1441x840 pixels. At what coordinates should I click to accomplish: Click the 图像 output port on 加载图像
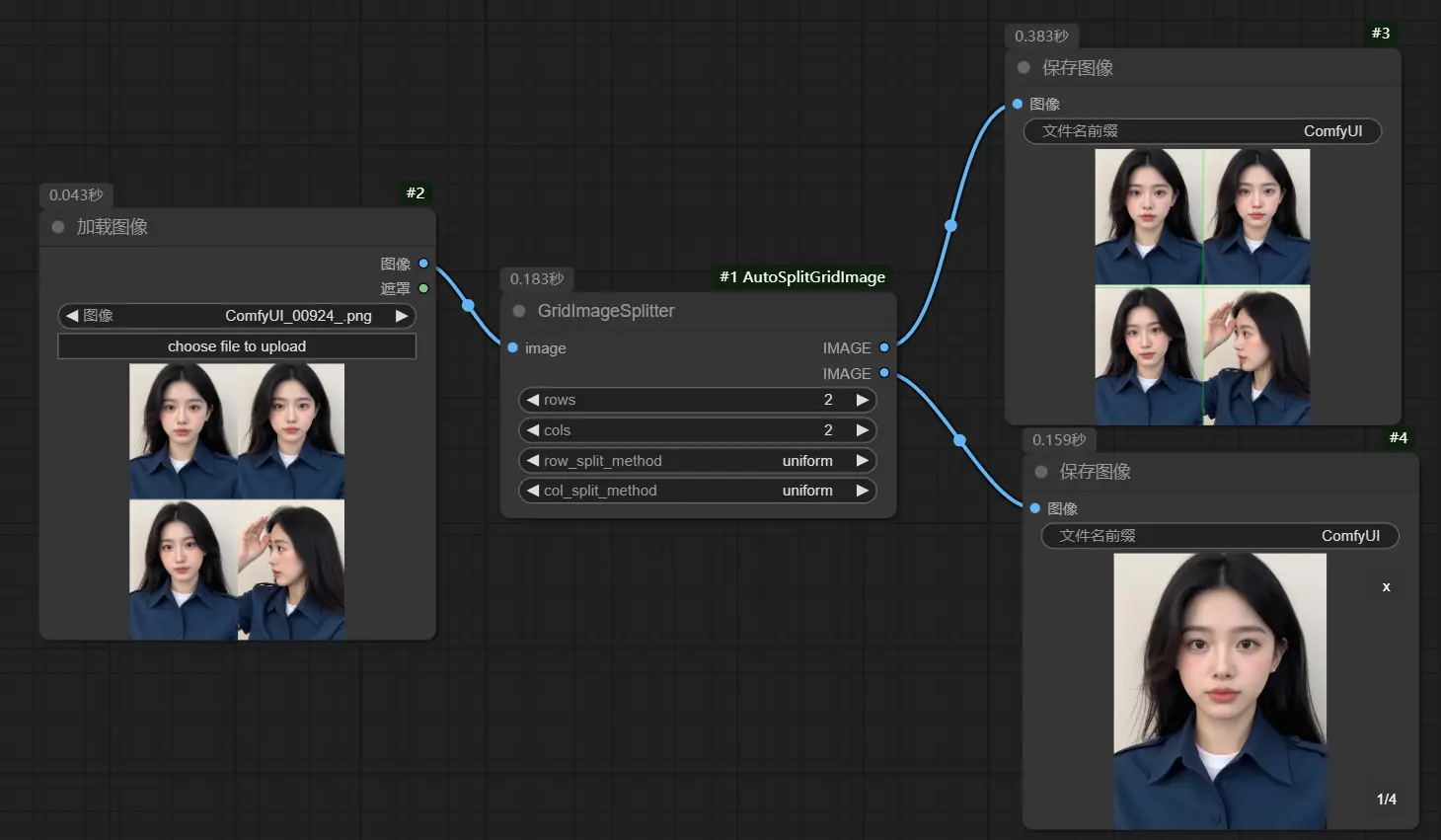pyautogui.click(x=423, y=264)
